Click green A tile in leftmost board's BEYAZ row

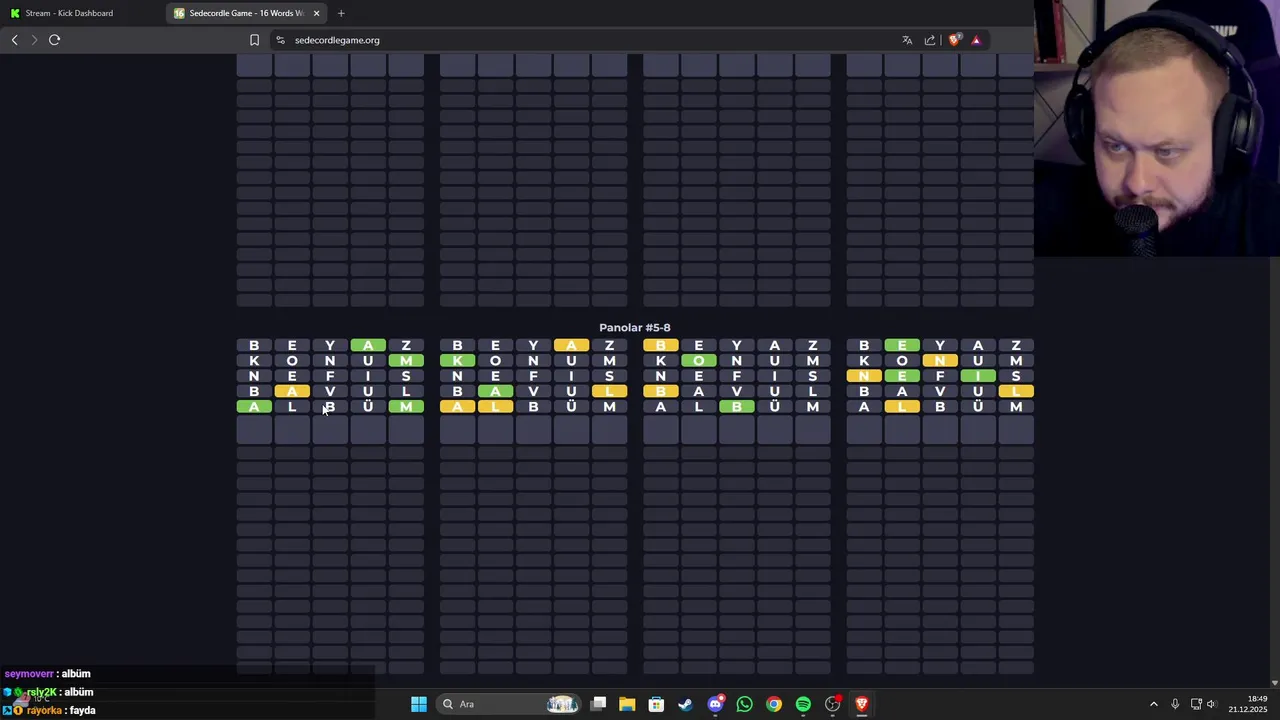point(368,345)
